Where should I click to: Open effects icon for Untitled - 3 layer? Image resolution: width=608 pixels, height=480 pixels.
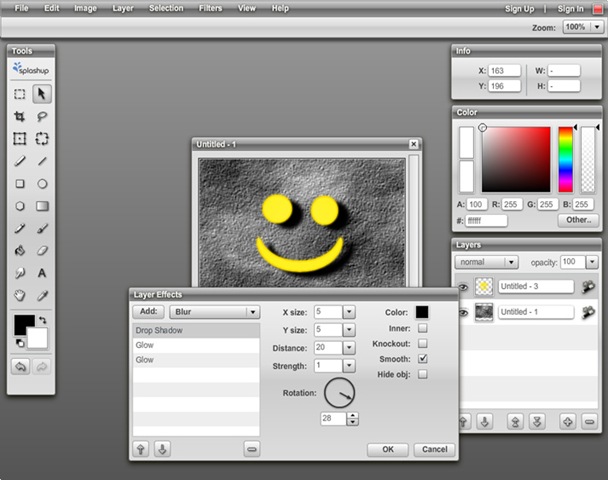point(590,287)
